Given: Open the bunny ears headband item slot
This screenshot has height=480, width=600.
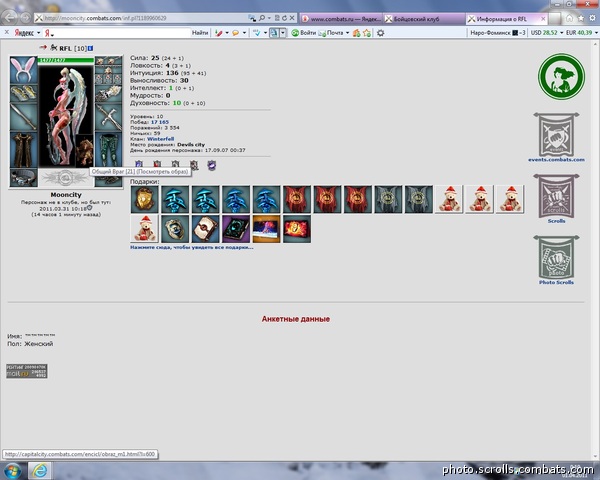Looking at the screenshot, I should [x=23, y=70].
